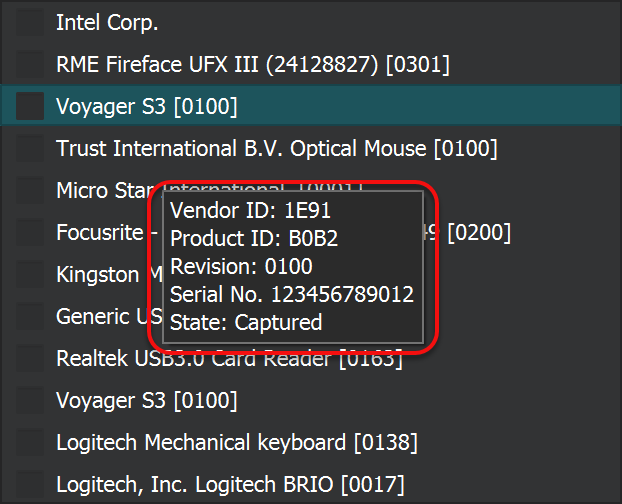Tick checkbox of the unhighlighted Voyager S3
The height and width of the screenshot is (504, 622).
(x=30, y=400)
